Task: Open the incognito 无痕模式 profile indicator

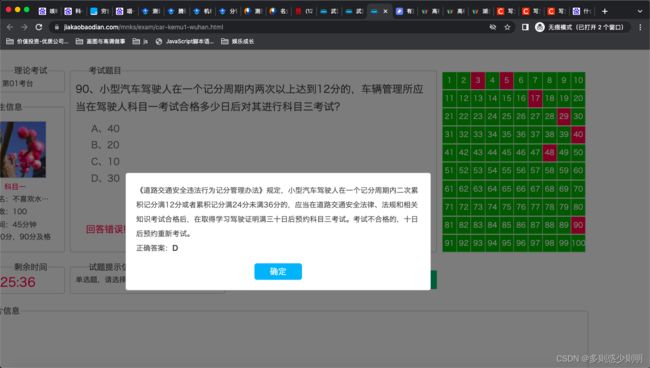Action: pos(581,27)
